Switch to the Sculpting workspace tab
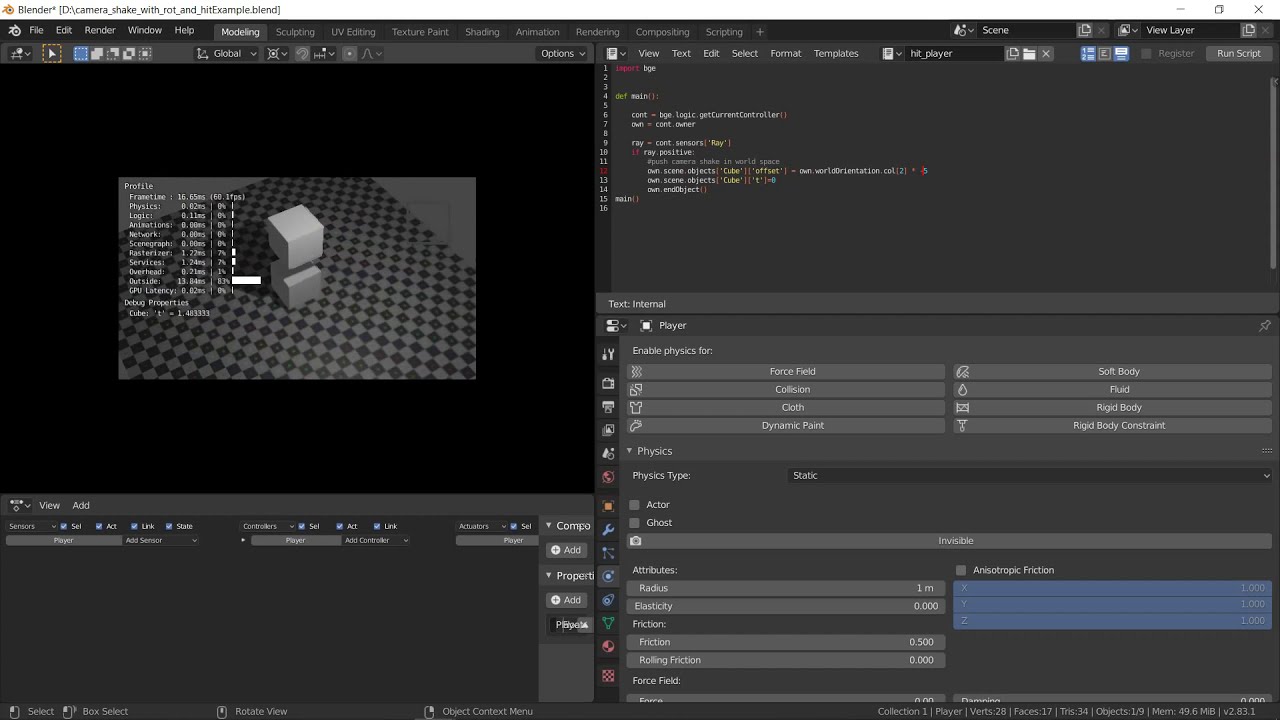Viewport: 1280px width, 720px height. tap(294, 32)
